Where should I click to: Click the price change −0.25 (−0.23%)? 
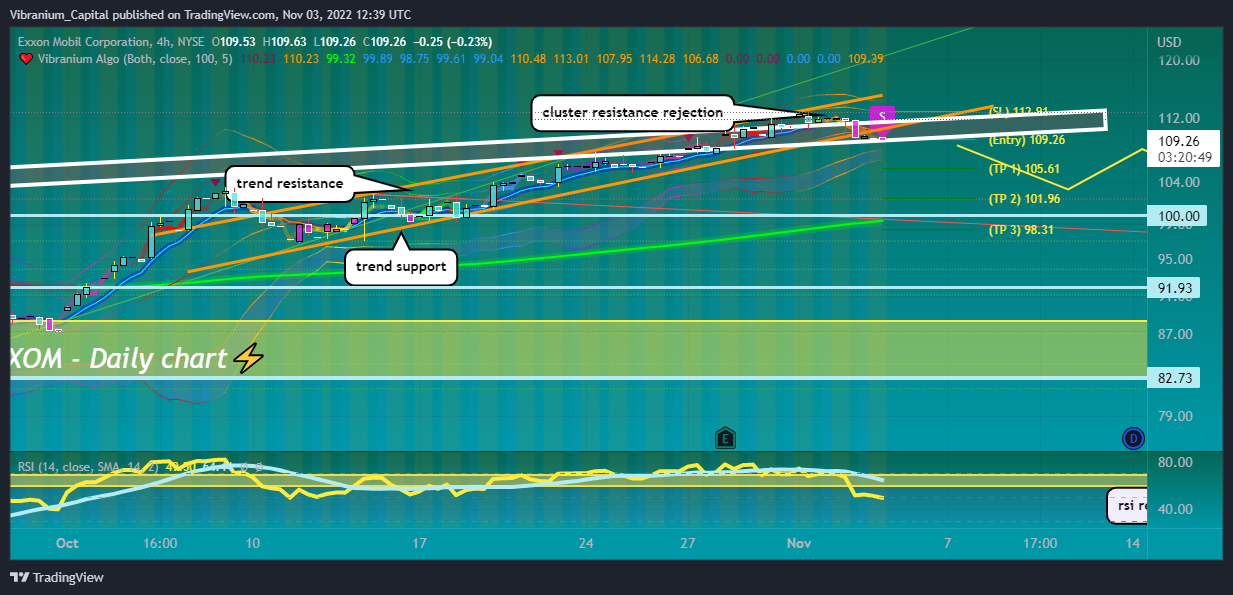[x=455, y=42]
